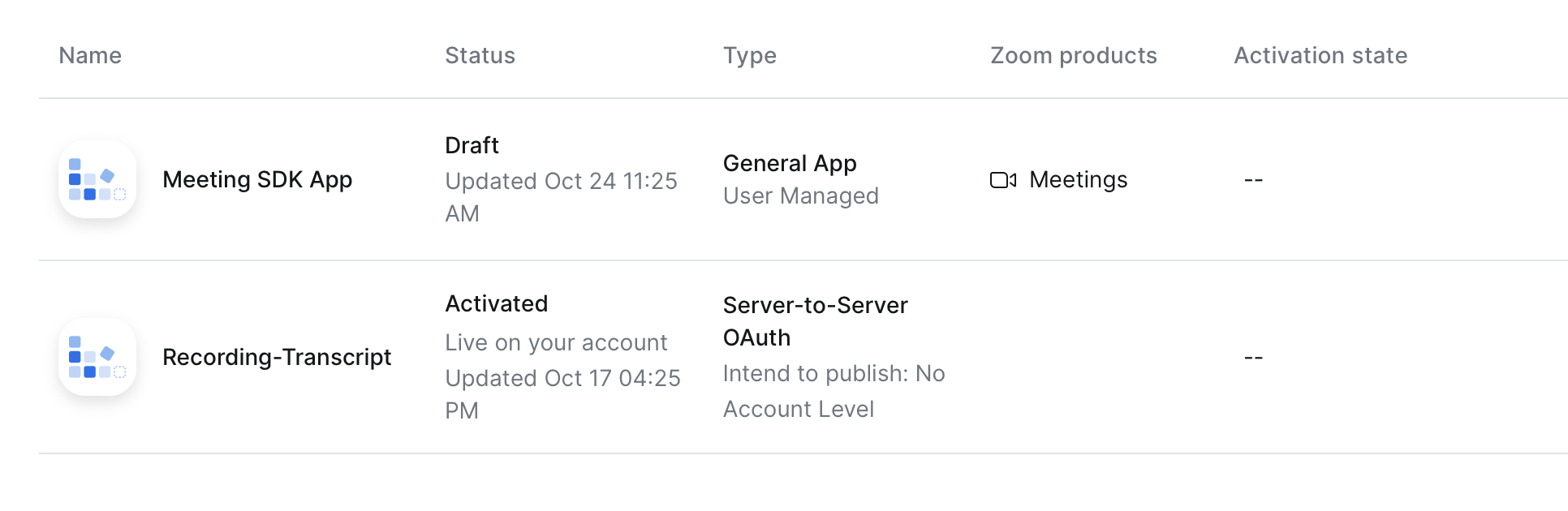Sort by the Type column header
Screen dimensions: 1568x511
(x=749, y=55)
